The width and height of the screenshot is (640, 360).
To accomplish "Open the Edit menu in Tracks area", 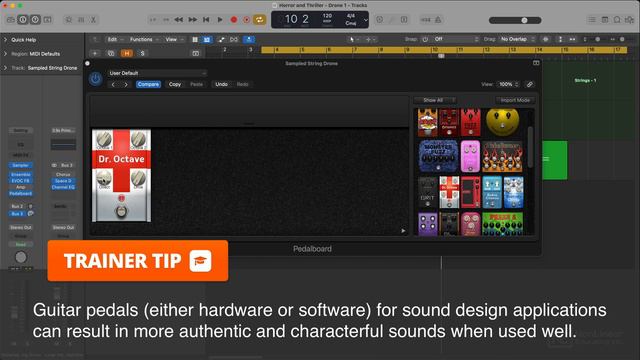I will pyautogui.click(x=115, y=40).
